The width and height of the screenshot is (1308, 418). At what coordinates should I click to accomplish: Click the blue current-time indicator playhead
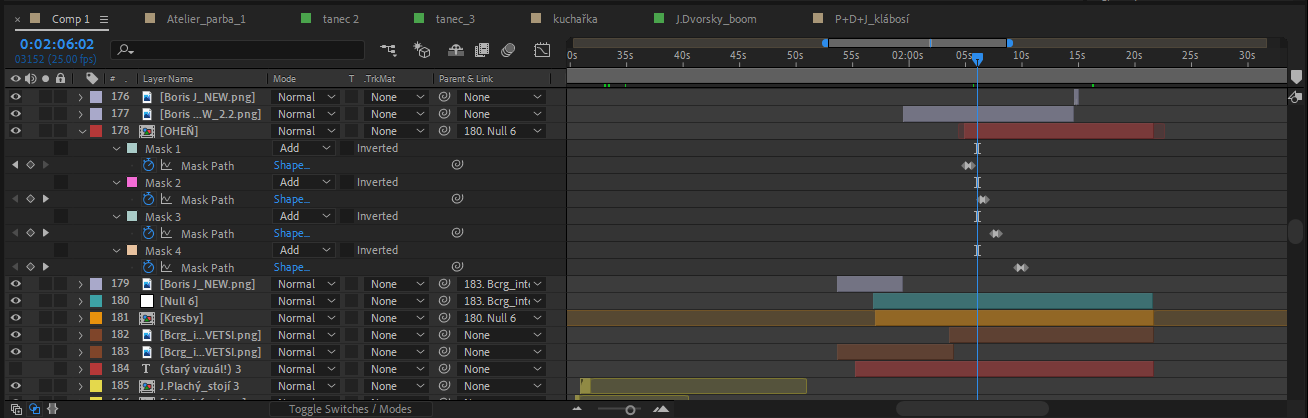(x=977, y=61)
